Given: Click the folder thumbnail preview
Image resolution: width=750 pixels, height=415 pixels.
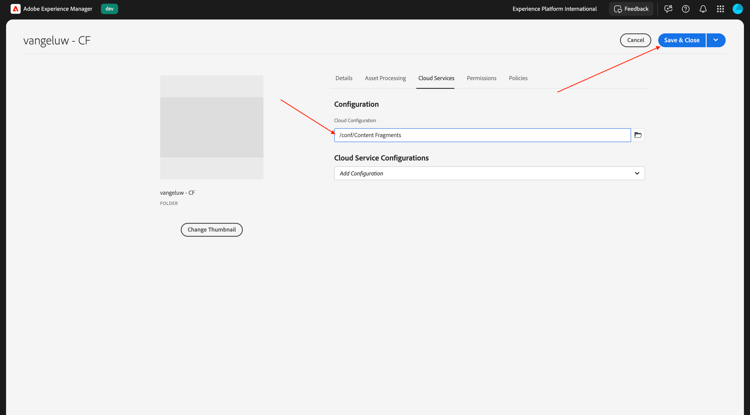Looking at the screenshot, I should [211, 127].
